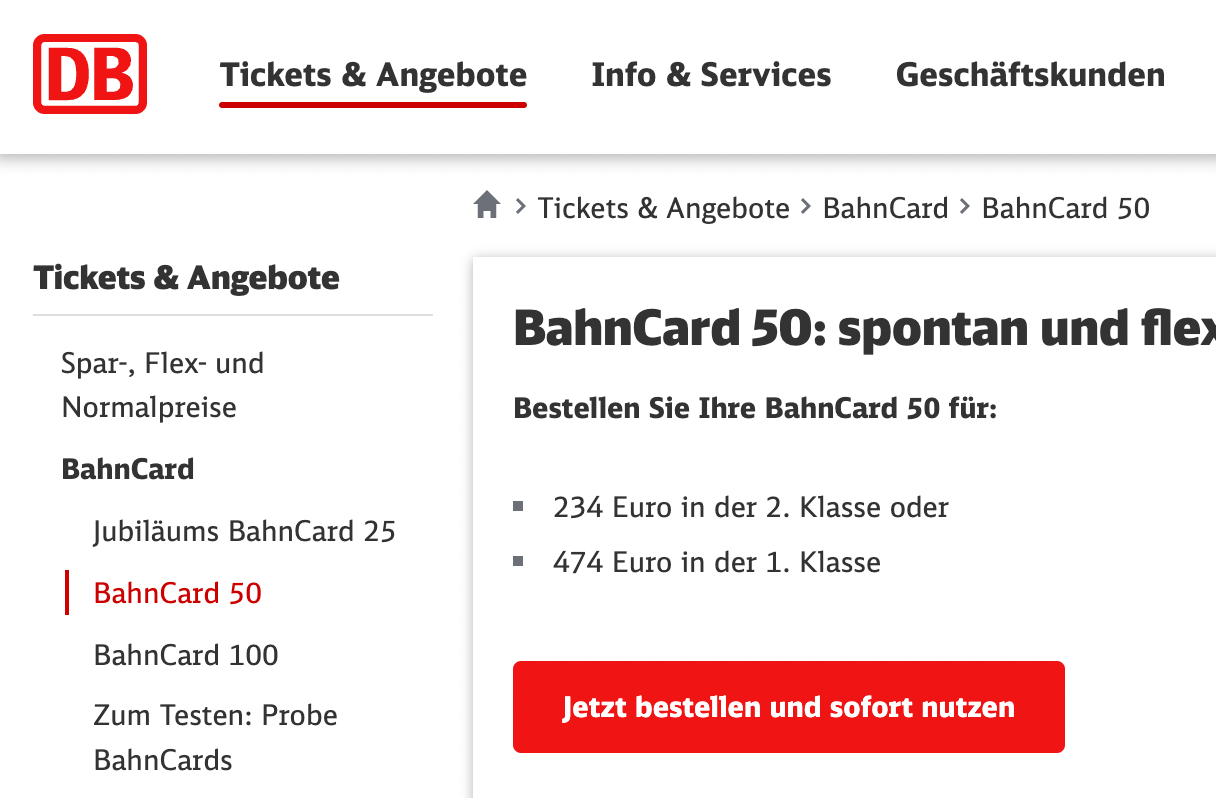Open Zum Testen: Probe BahnCards

click(x=215, y=737)
